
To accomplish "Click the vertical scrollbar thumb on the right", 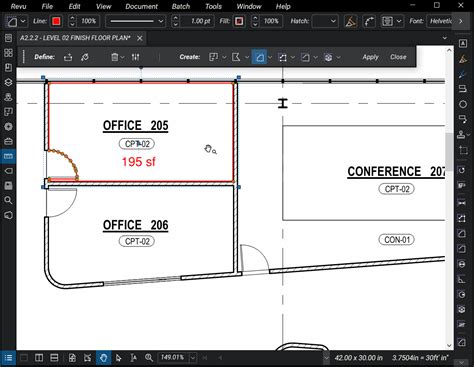I will pyautogui.click(x=449, y=152).
